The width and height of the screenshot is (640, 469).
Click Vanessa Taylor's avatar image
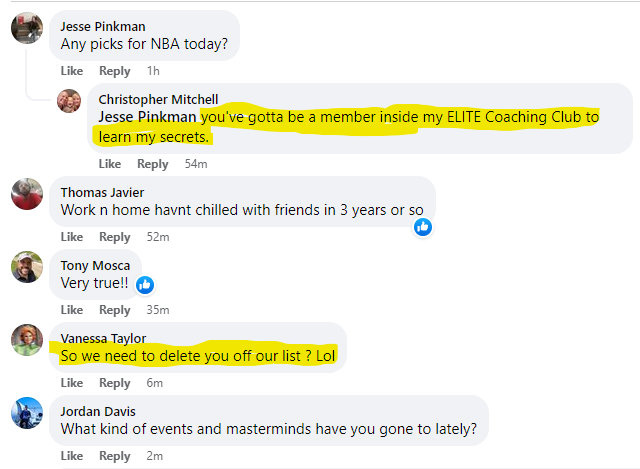pyautogui.click(x=27, y=340)
